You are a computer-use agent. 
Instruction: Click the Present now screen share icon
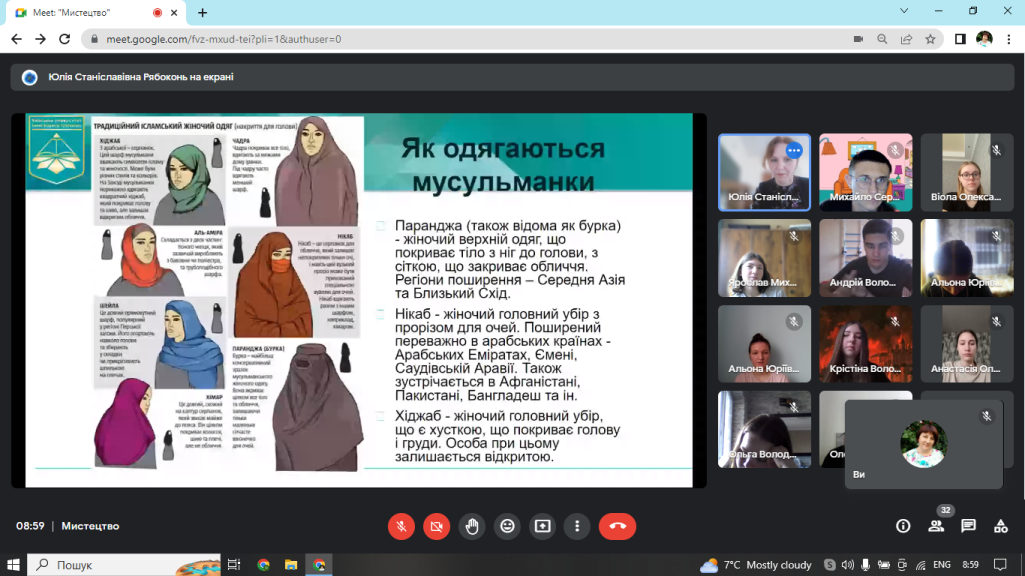[542, 526]
